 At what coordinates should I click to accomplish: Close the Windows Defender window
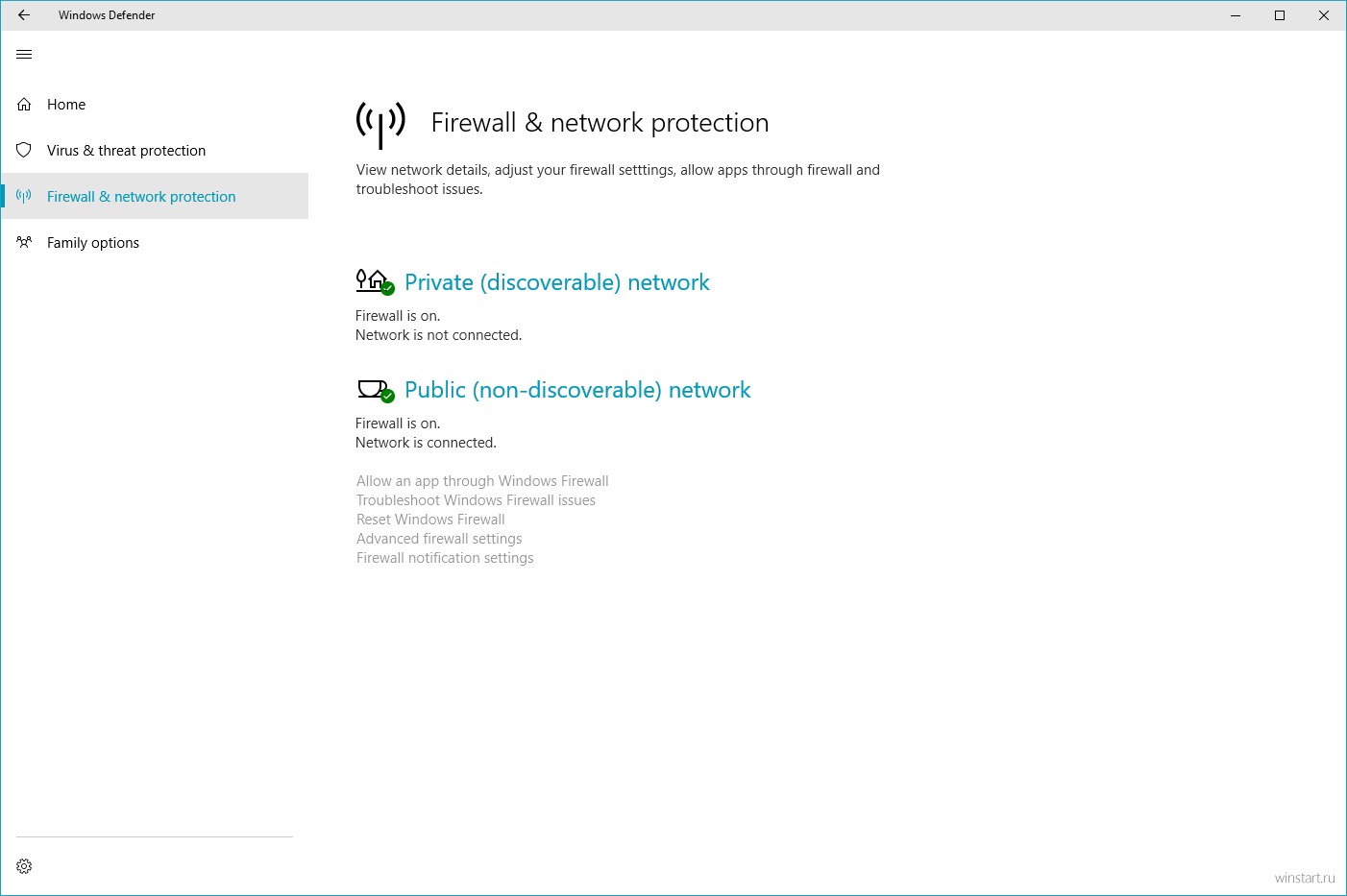(x=1324, y=15)
